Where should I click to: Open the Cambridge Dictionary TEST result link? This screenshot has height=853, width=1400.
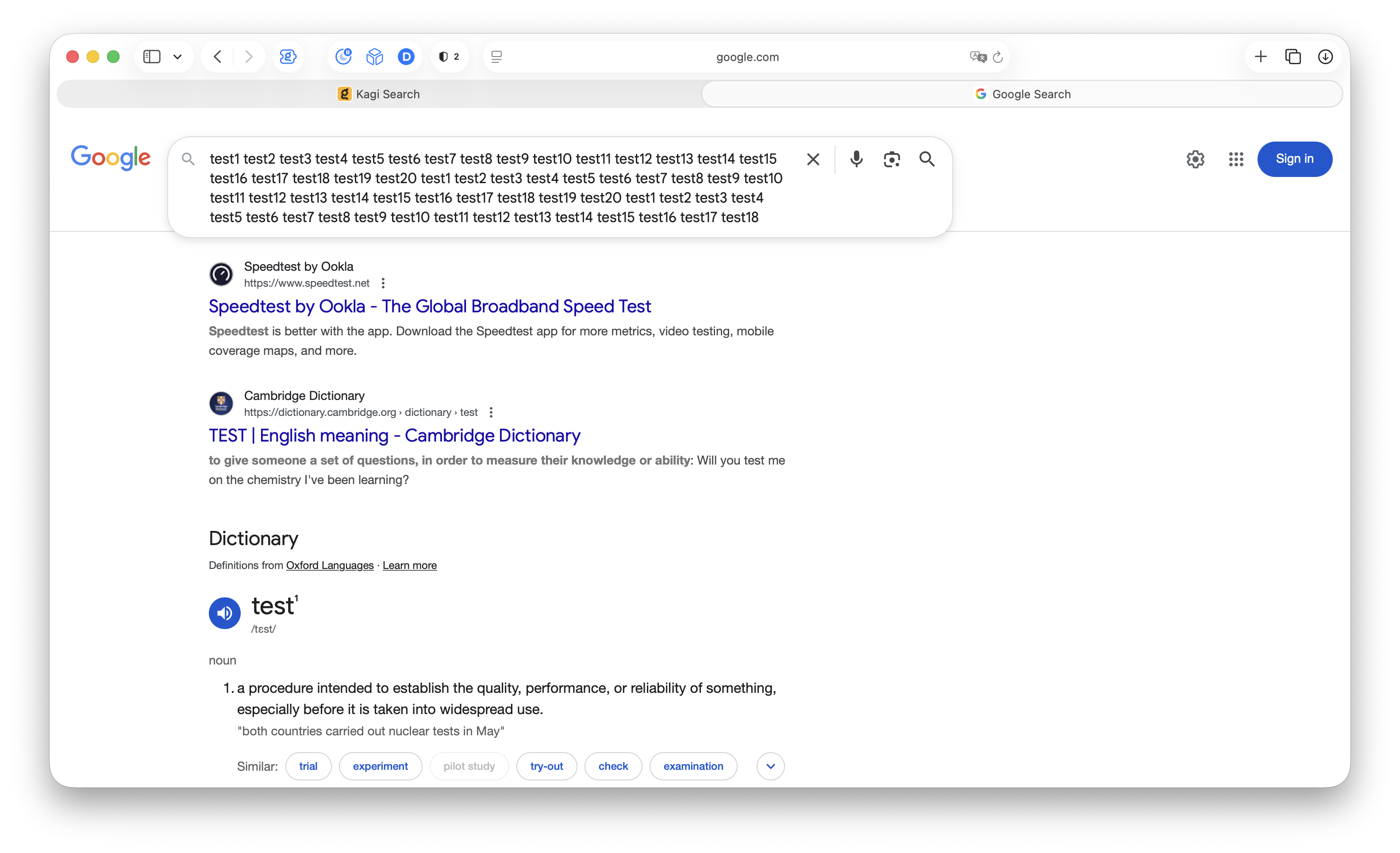pyautogui.click(x=394, y=435)
